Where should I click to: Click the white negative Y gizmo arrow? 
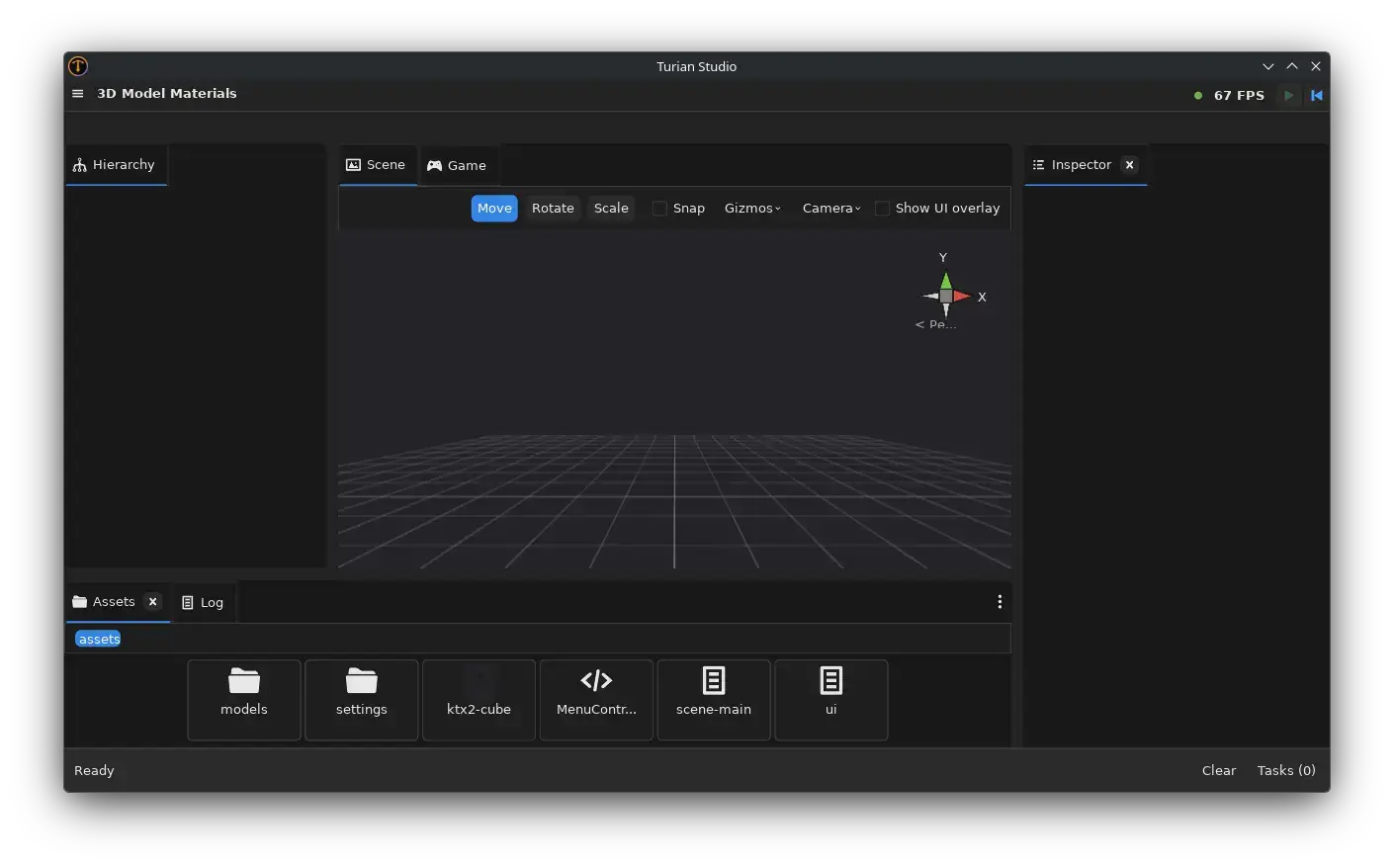946,310
